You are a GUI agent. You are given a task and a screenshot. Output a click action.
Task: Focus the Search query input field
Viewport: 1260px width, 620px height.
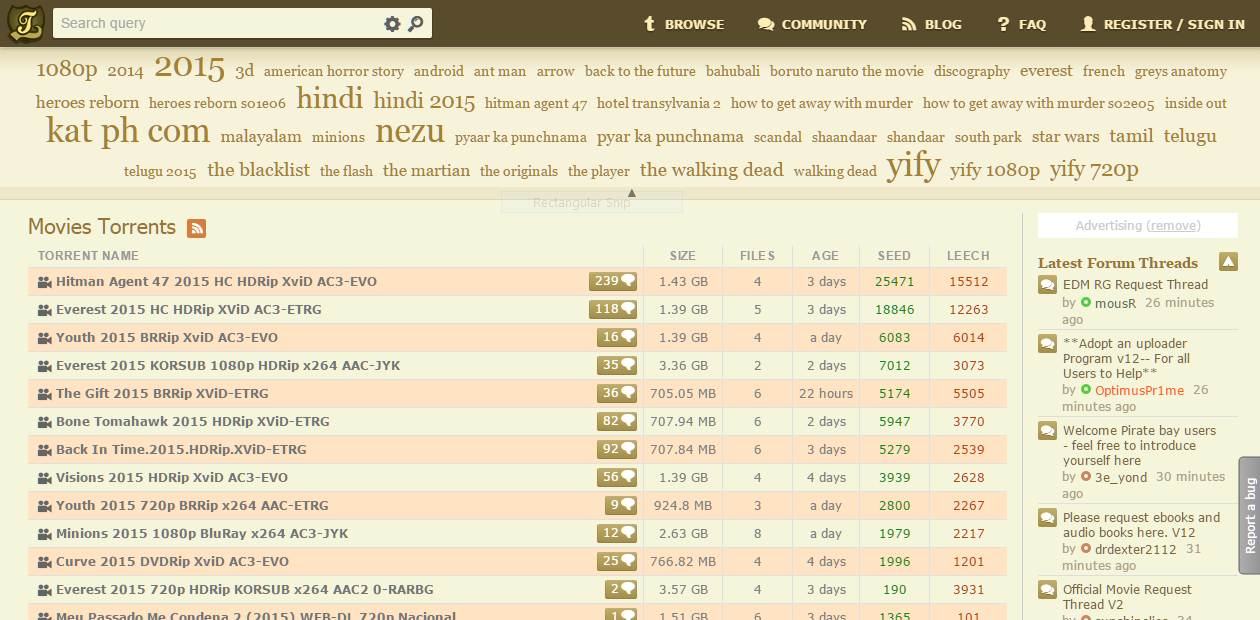215,24
